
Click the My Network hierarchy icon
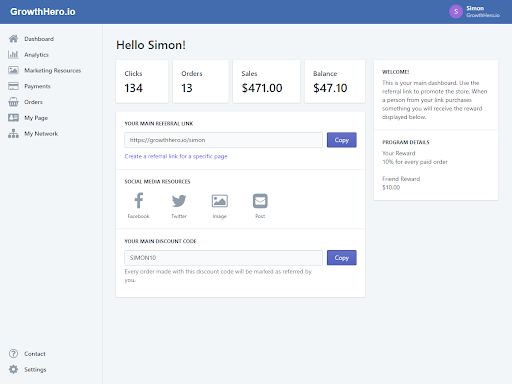pyautogui.click(x=13, y=133)
